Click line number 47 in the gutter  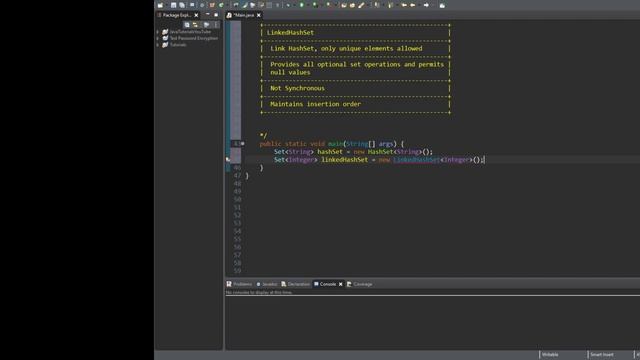pos(237,176)
